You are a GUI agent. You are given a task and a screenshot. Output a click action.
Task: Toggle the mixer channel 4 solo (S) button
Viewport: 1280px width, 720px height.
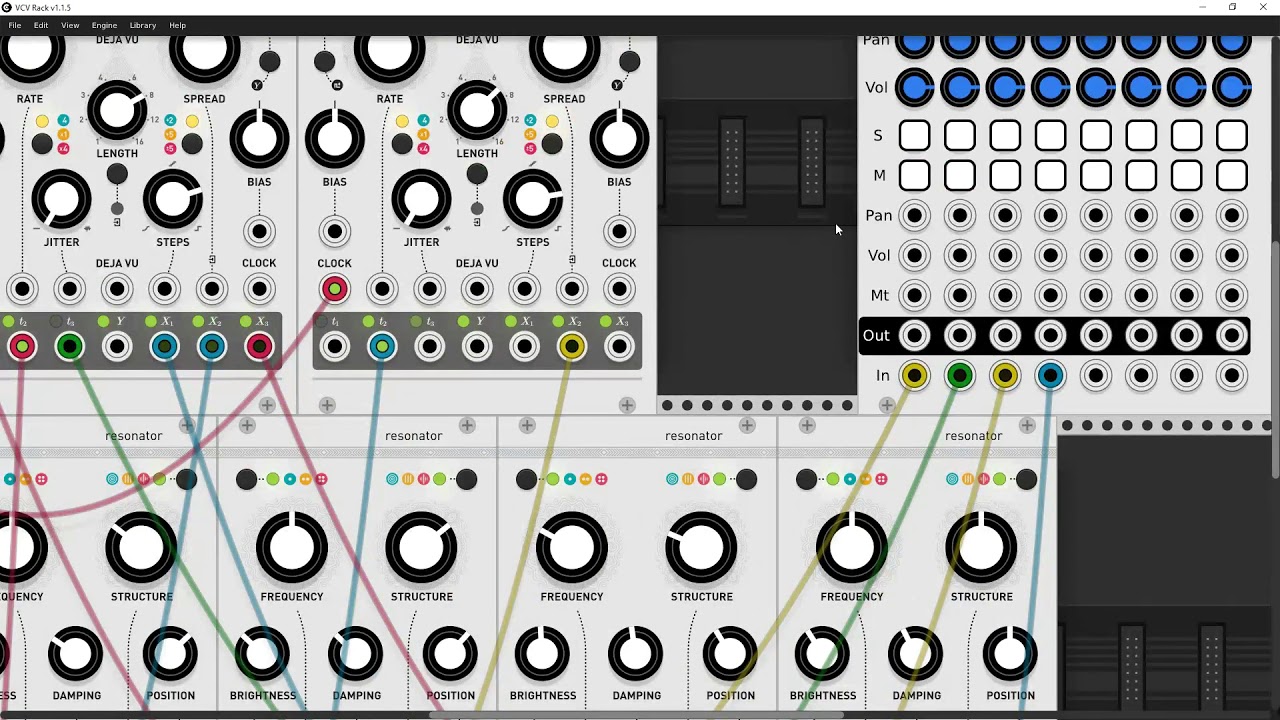[1050, 135]
